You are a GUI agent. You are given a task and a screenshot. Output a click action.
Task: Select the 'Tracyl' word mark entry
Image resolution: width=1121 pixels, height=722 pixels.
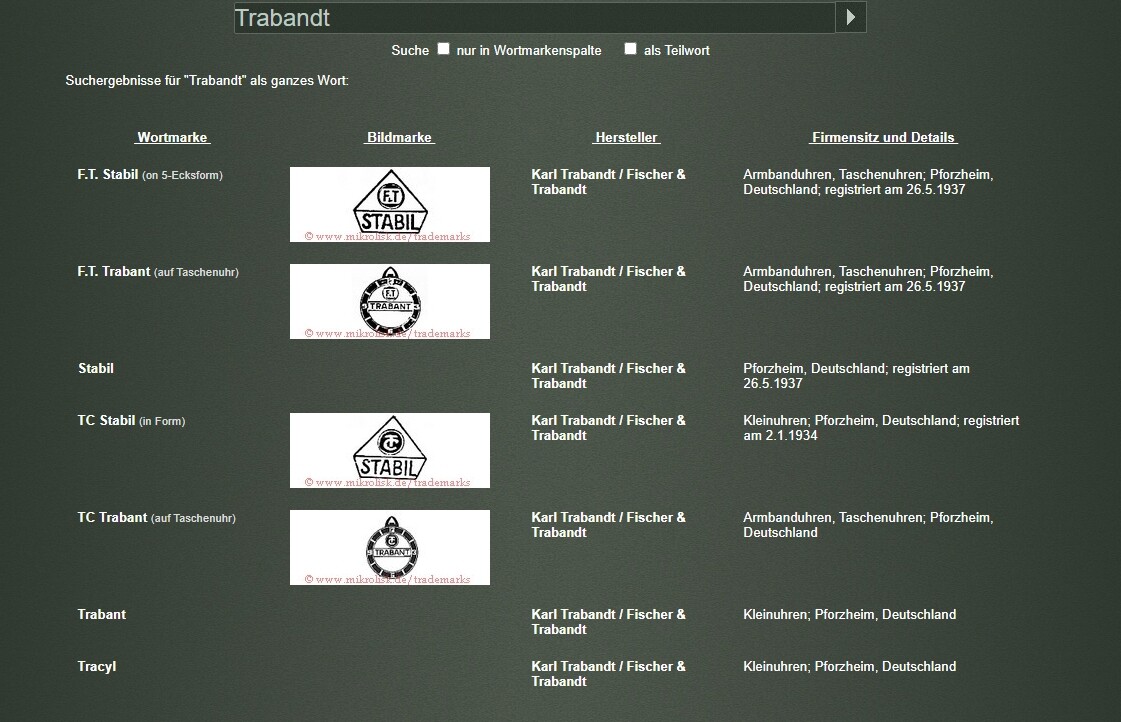pos(97,666)
